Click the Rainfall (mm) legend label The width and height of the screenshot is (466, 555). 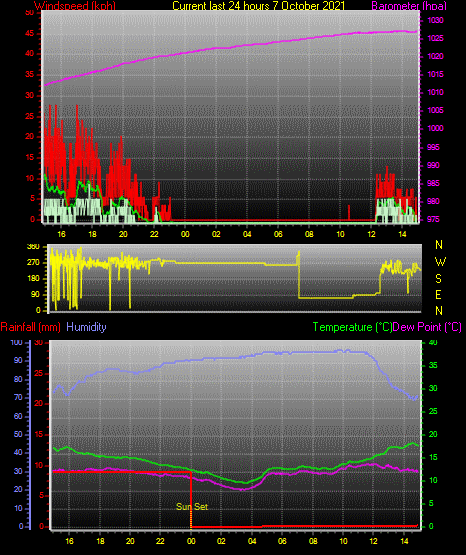(x=30, y=327)
